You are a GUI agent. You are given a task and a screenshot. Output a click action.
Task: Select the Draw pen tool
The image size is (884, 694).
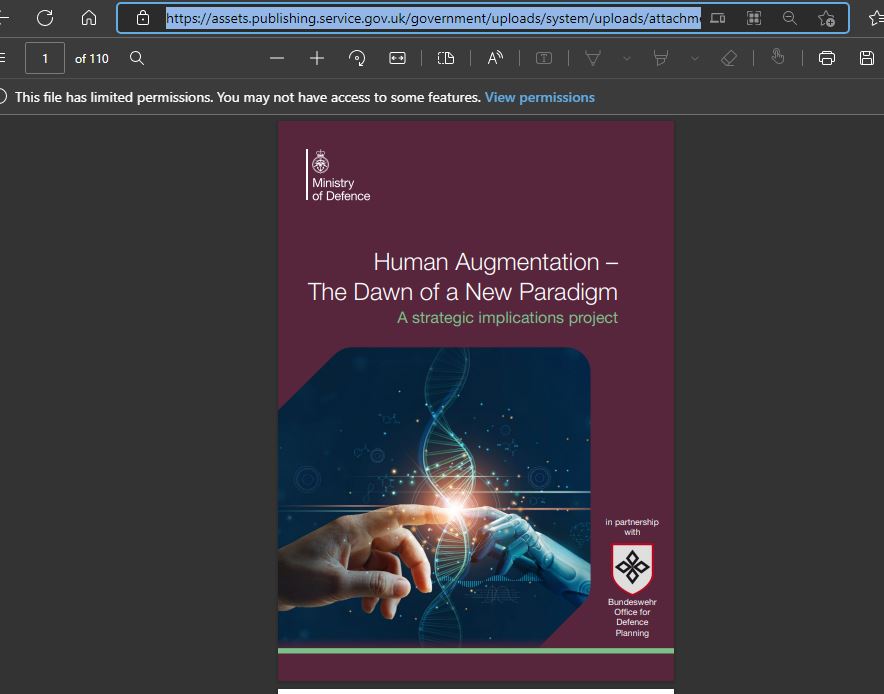click(x=593, y=58)
